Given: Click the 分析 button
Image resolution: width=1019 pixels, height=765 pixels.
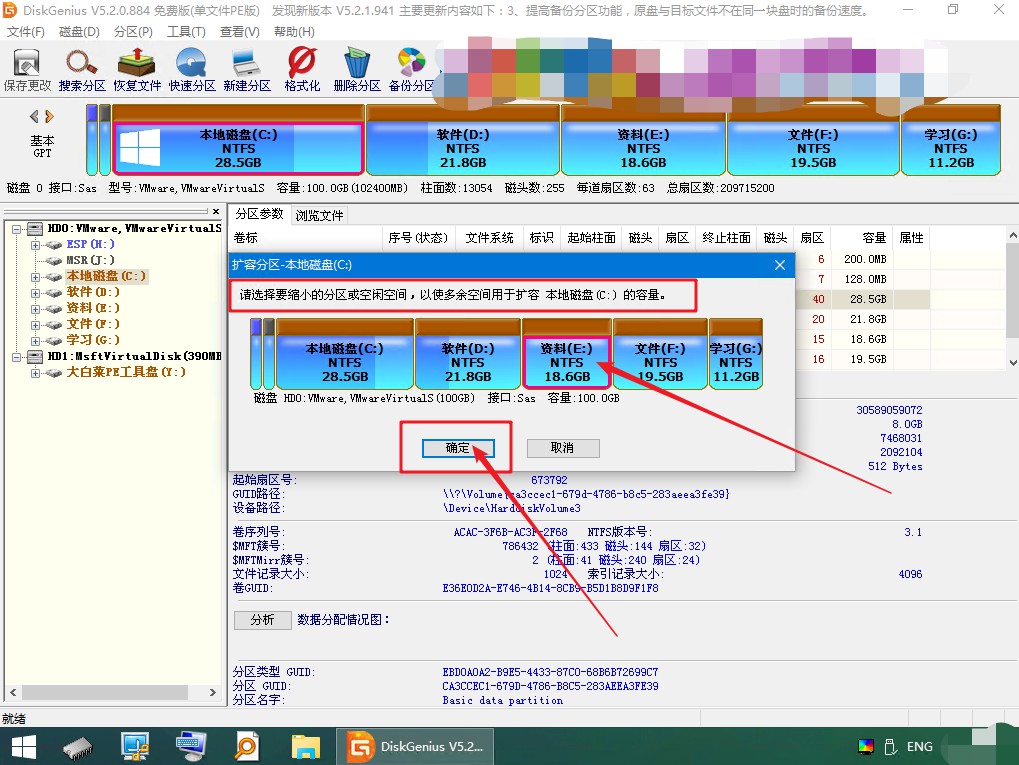Looking at the screenshot, I should [x=262, y=620].
